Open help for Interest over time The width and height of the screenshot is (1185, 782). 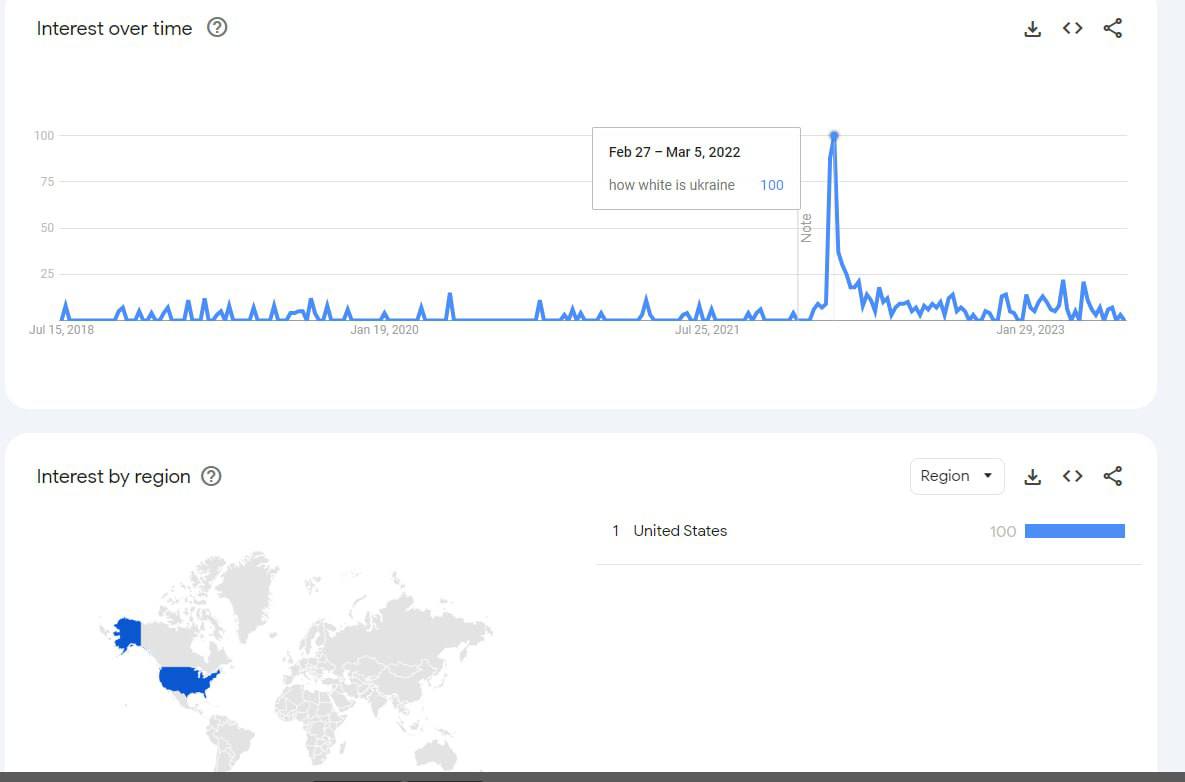[217, 28]
